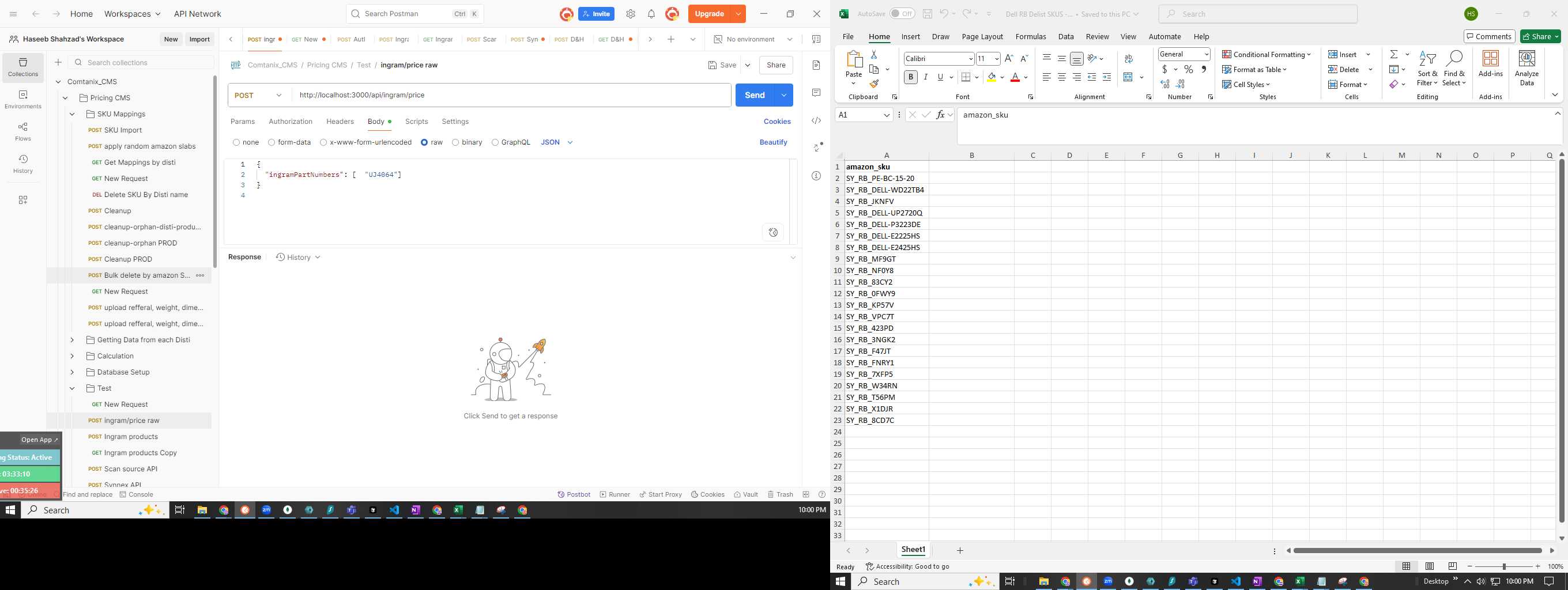
Task: Switch to the Headers tab in Postman
Action: point(340,122)
